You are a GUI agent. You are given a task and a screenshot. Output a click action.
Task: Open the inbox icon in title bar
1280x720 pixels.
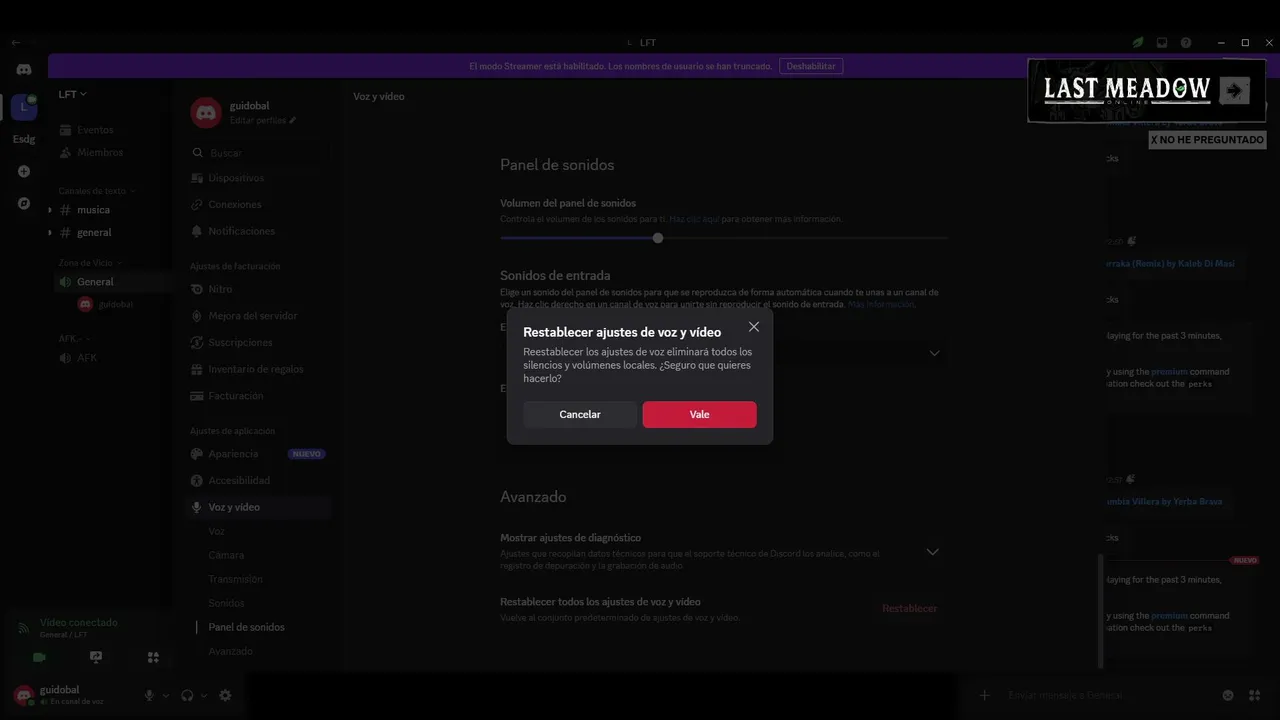tap(1162, 43)
